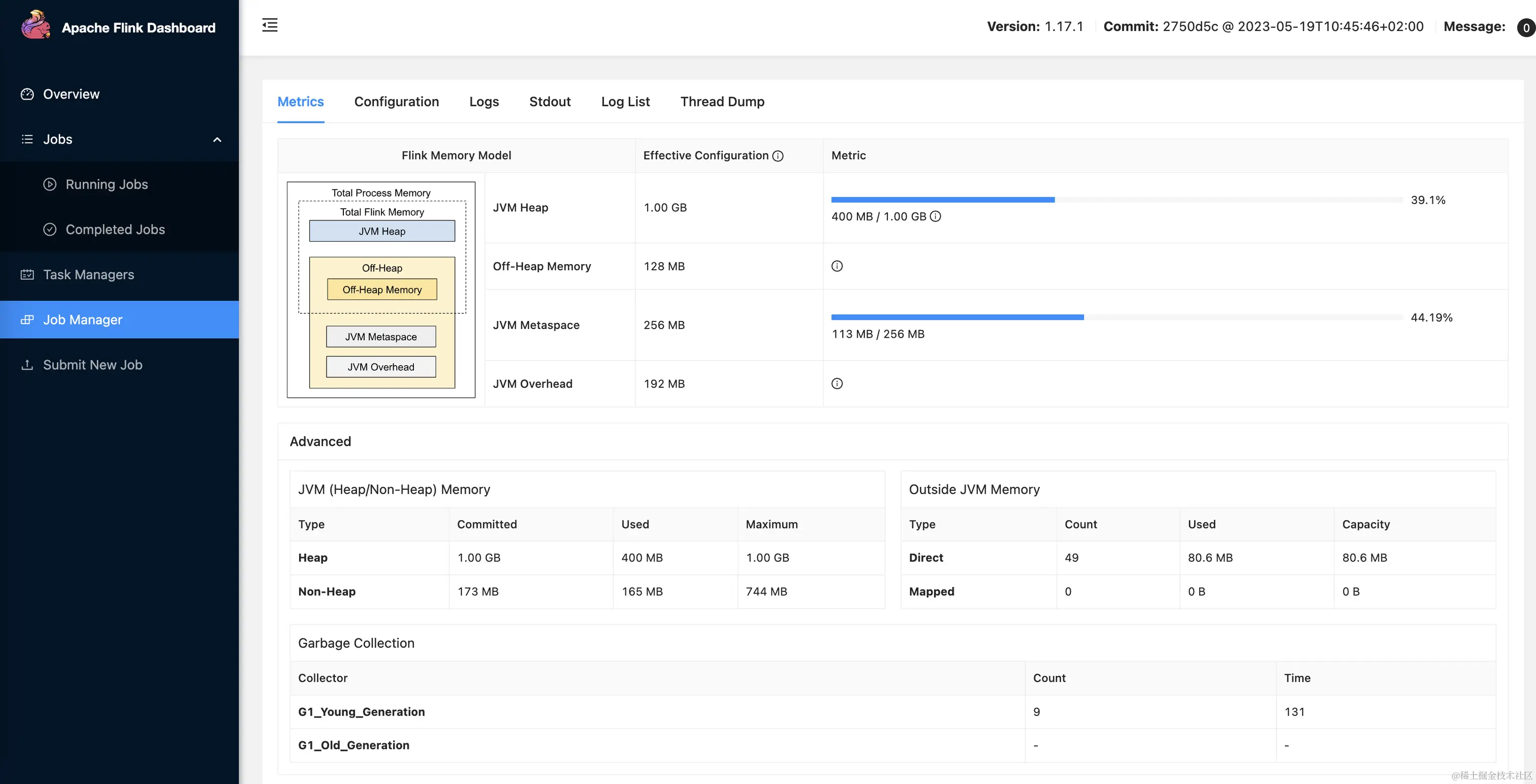Click the Mapped row label
The height and width of the screenshot is (784, 1536).
(932, 592)
